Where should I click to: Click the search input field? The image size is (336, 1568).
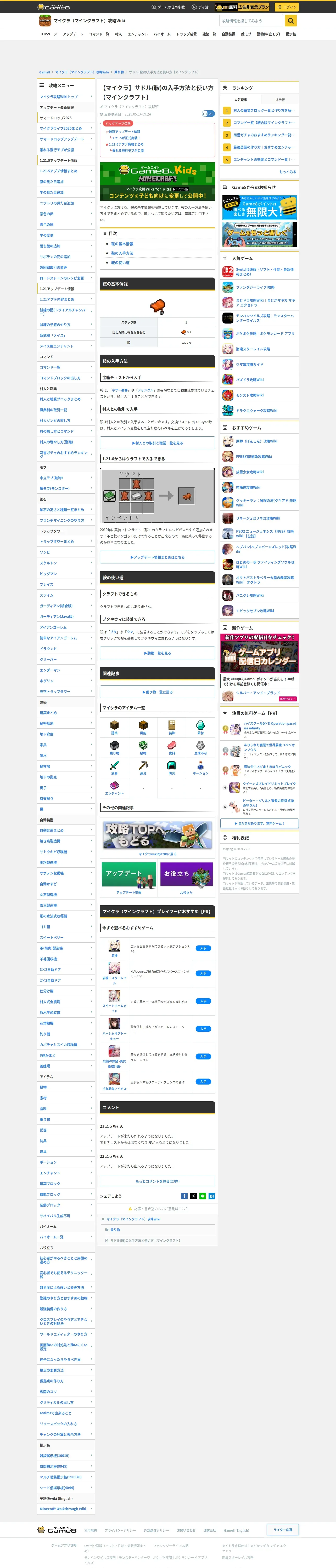252,21
